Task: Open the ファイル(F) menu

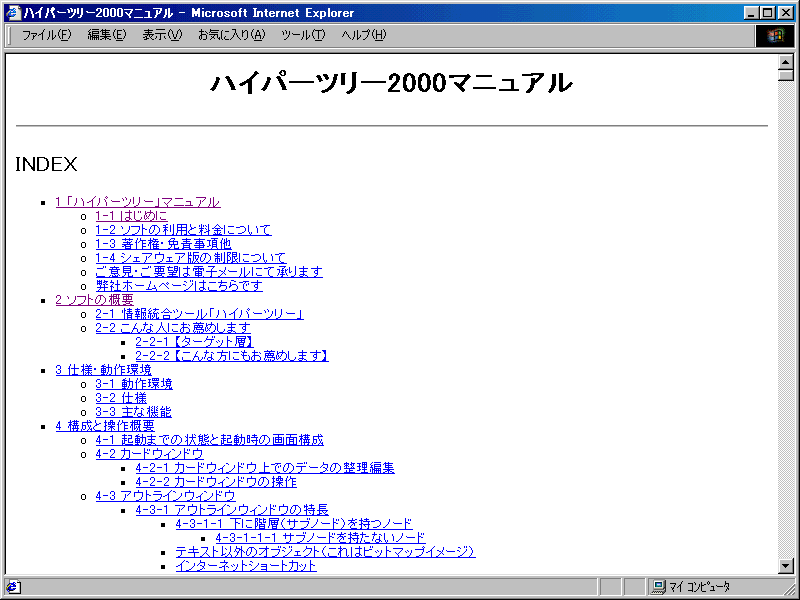Action: (x=46, y=35)
